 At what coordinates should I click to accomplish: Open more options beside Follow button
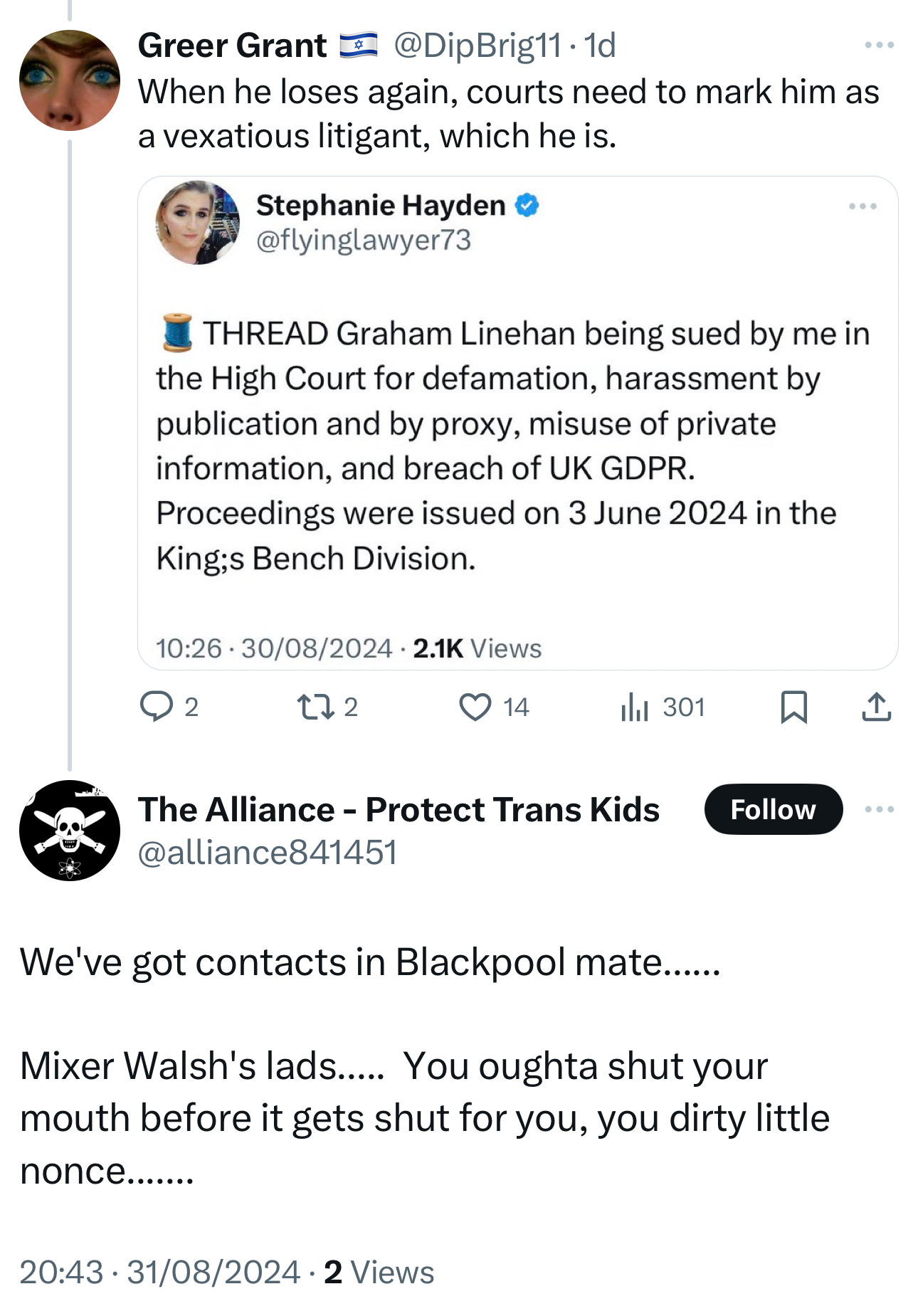(x=879, y=809)
